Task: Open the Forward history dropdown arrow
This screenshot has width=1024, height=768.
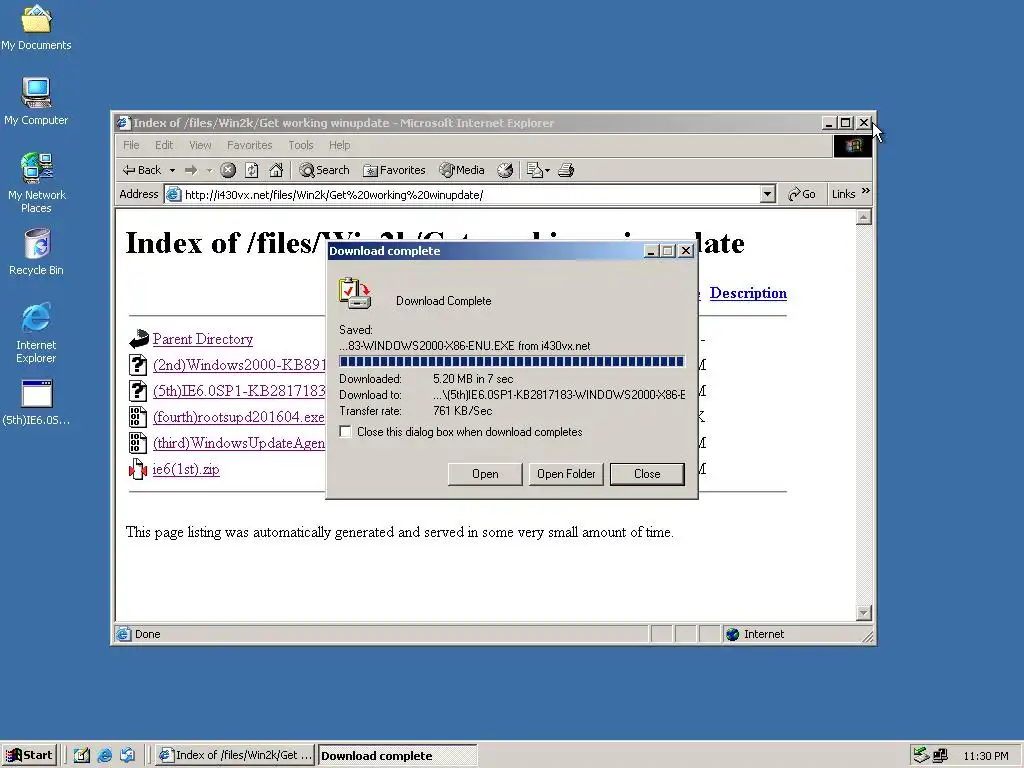Action: [x=209, y=170]
